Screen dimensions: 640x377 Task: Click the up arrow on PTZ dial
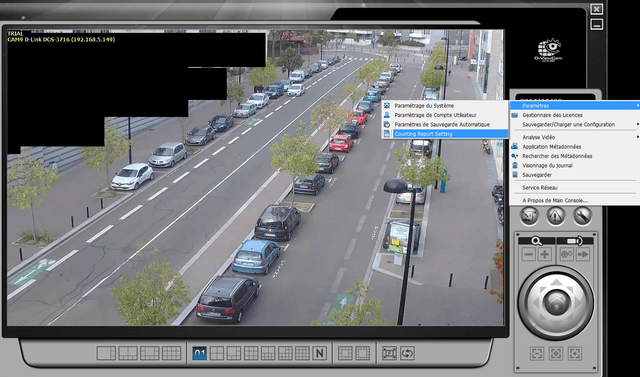(x=557, y=282)
